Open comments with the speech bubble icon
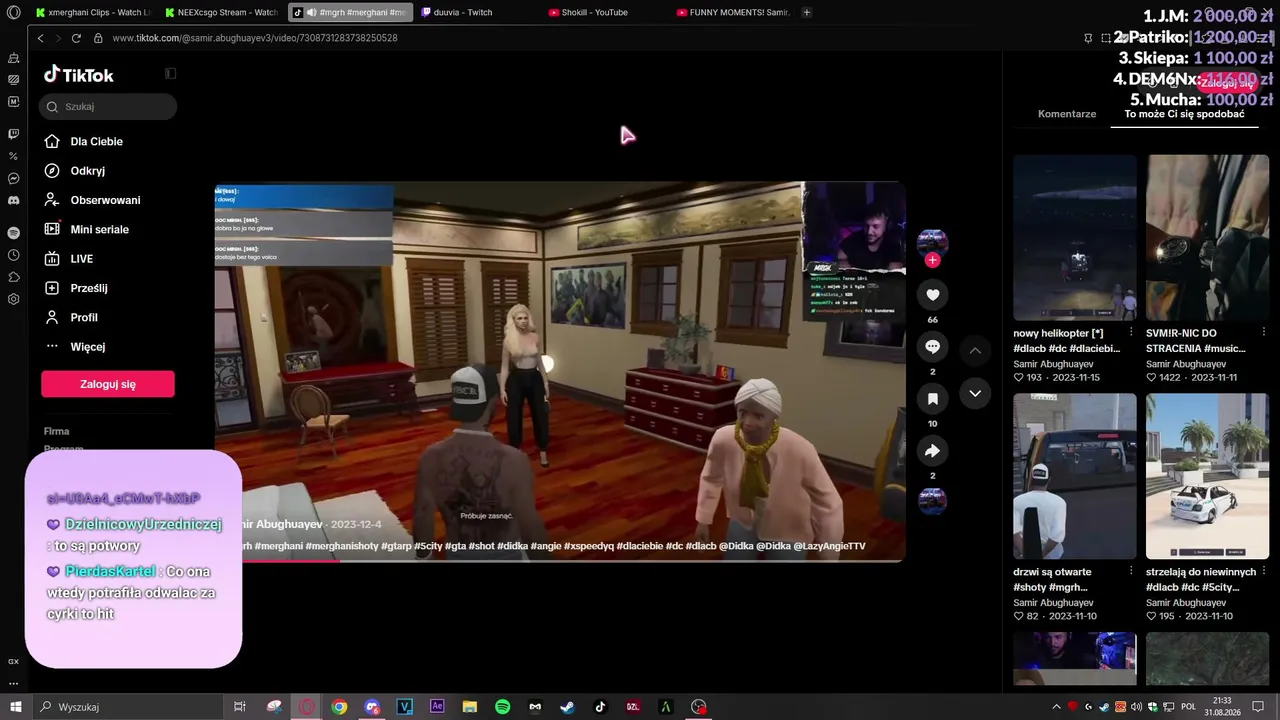The width and height of the screenshot is (1280, 720). click(932, 347)
